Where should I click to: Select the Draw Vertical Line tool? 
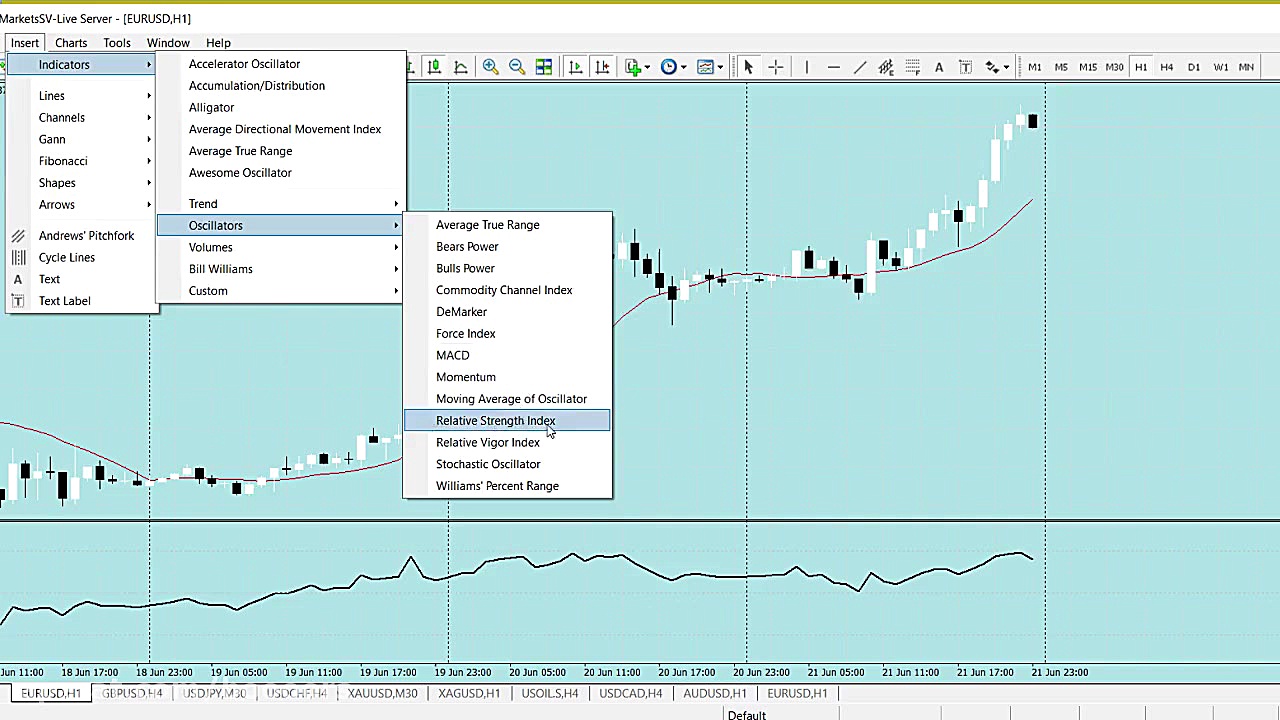(x=806, y=67)
